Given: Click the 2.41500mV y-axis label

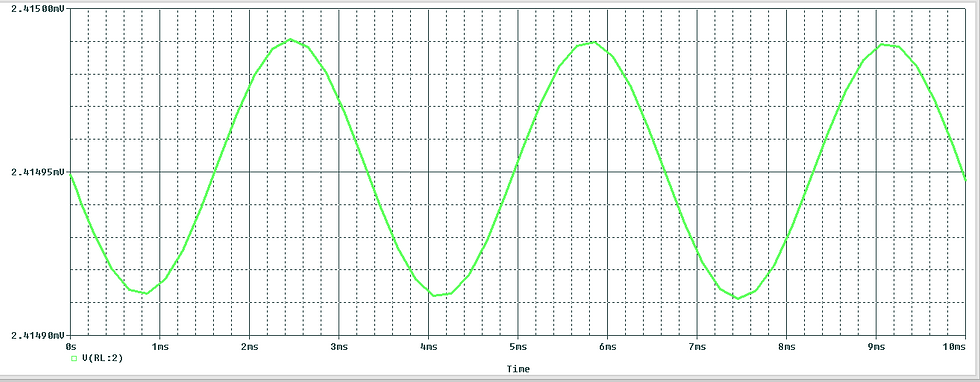Looking at the screenshot, I should pos(37,9).
